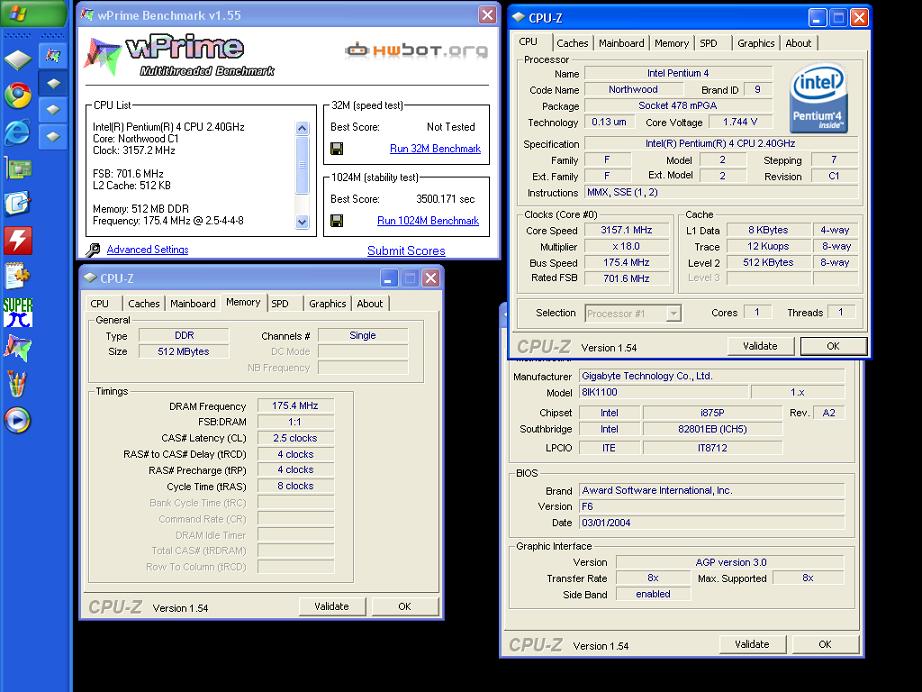The image size is (922, 692).
Task: Open Paint from the quick launch bar
Action: [x=18, y=384]
